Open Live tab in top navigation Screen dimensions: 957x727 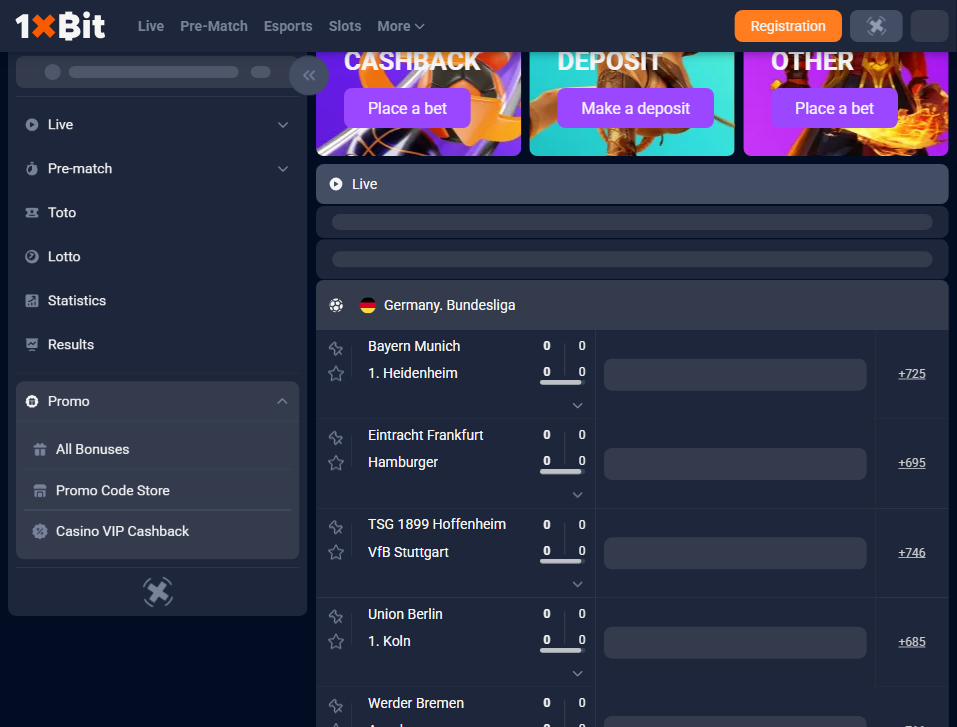tap(151, 26)
